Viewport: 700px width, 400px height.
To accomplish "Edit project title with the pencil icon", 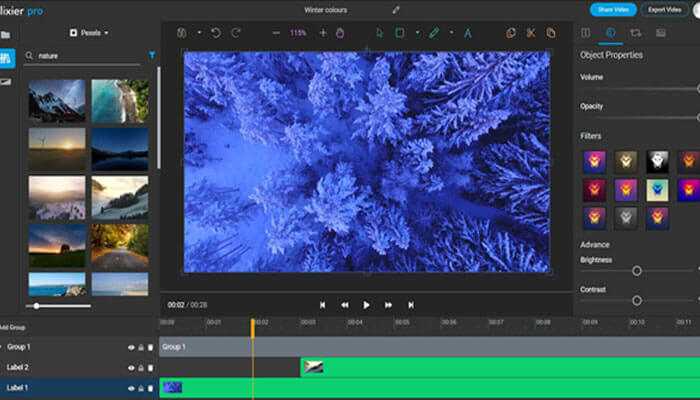I will click(x=396, y=10).
